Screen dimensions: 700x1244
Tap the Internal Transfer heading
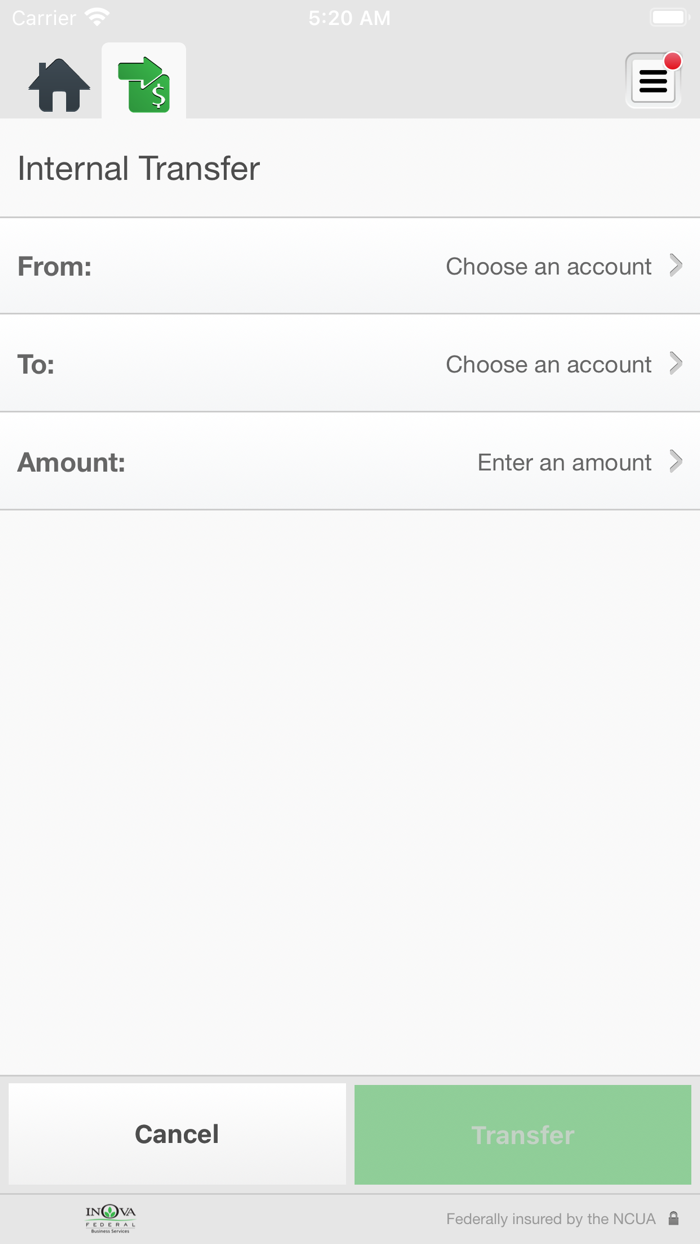tap(139, 168)
